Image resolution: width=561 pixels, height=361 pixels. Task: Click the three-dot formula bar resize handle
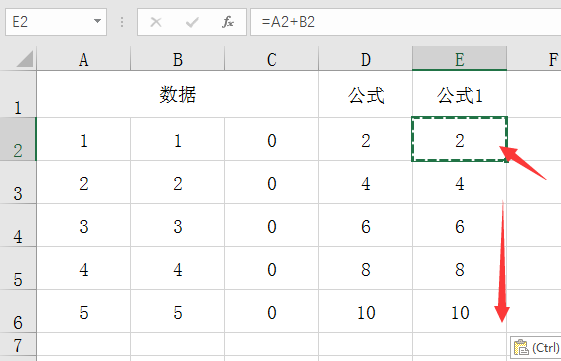(122, 22)
